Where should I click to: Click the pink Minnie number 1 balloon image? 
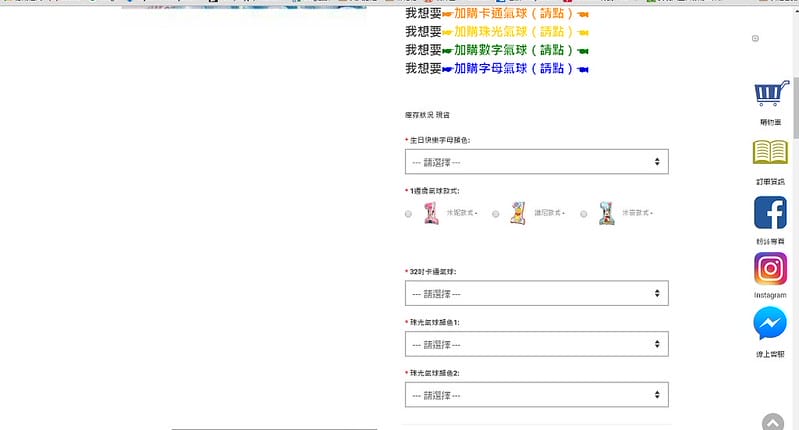pos(432,212)
